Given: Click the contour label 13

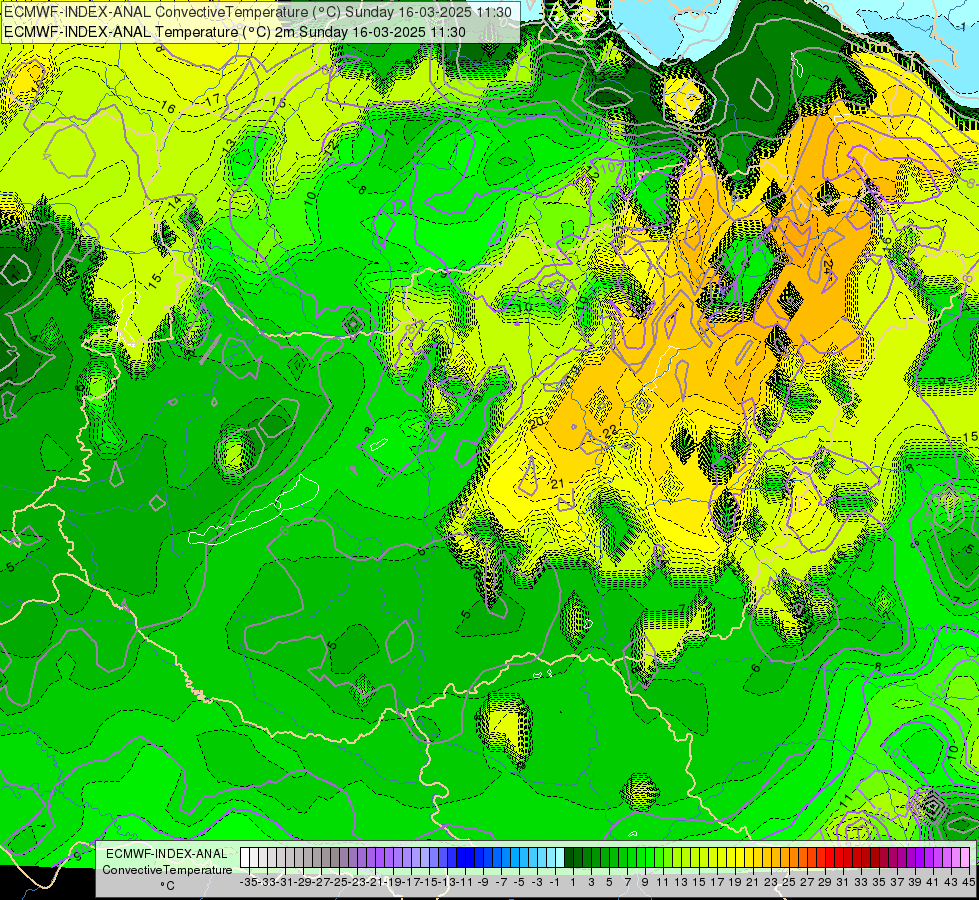Looking at the screenshot, I should click(229, 145).
